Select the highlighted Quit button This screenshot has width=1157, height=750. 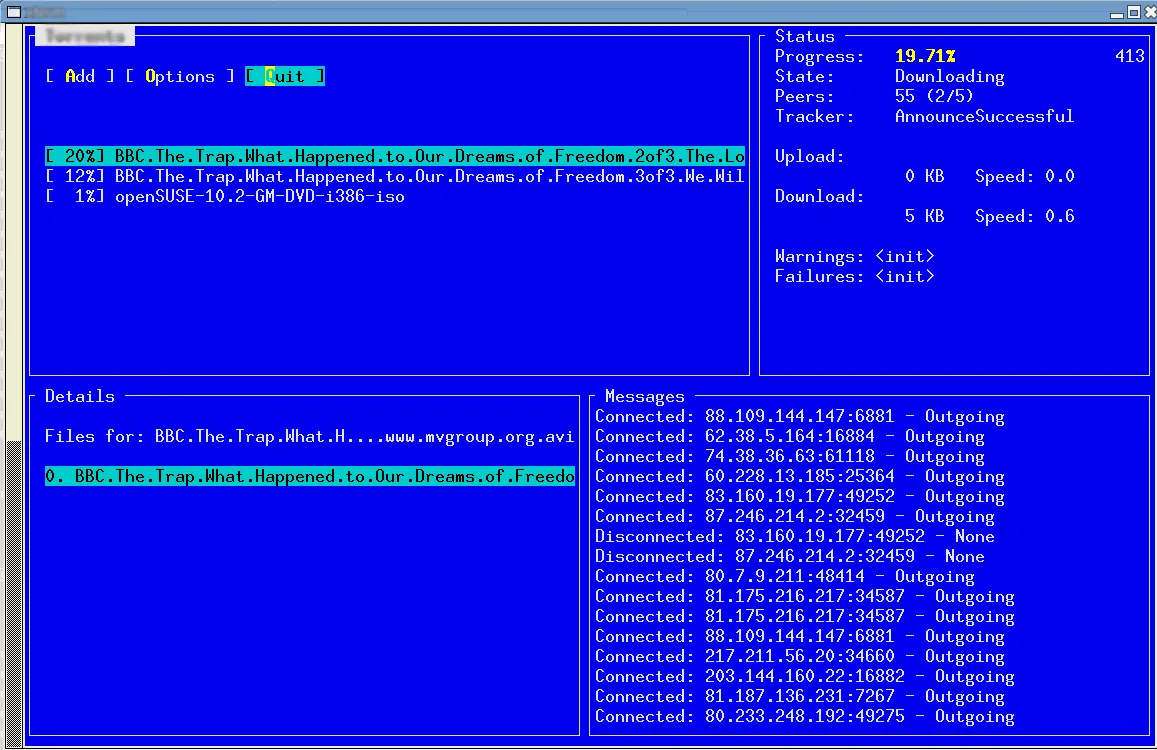tap(285, 76)
